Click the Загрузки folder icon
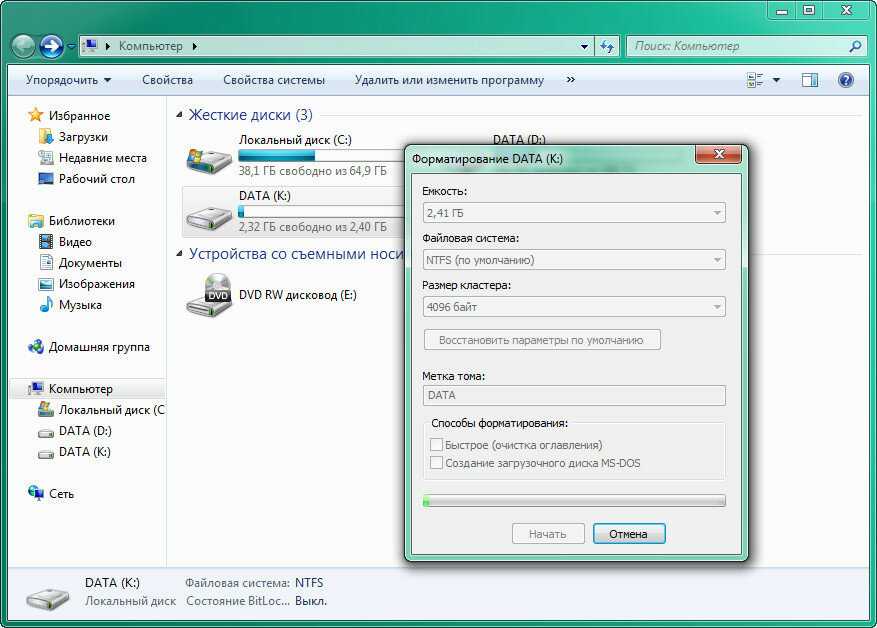 pyautogui.click(x=45, y=136)
